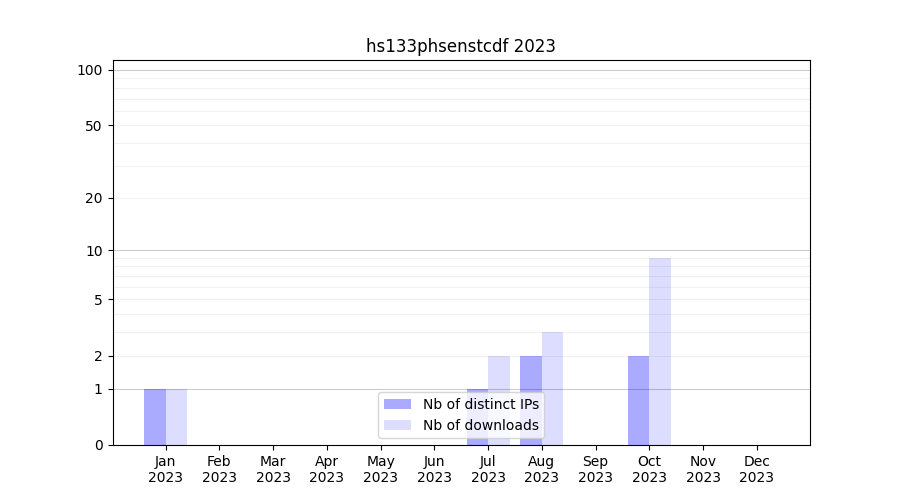900x500 pixels.
Task: Select the January downloads bar
Action: [x=176, y=417]
